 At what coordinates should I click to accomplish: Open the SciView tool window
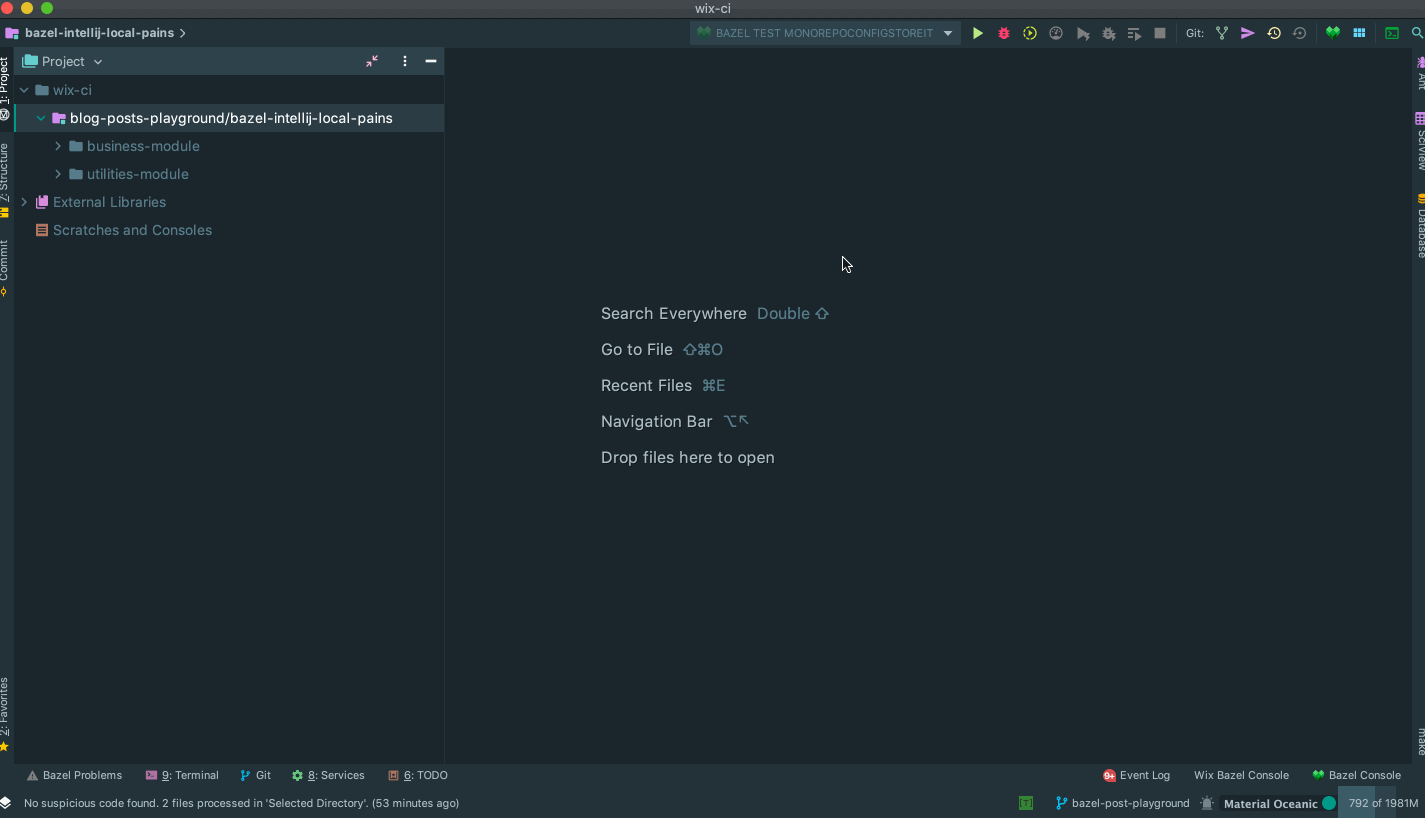(x=1420, y=141)
